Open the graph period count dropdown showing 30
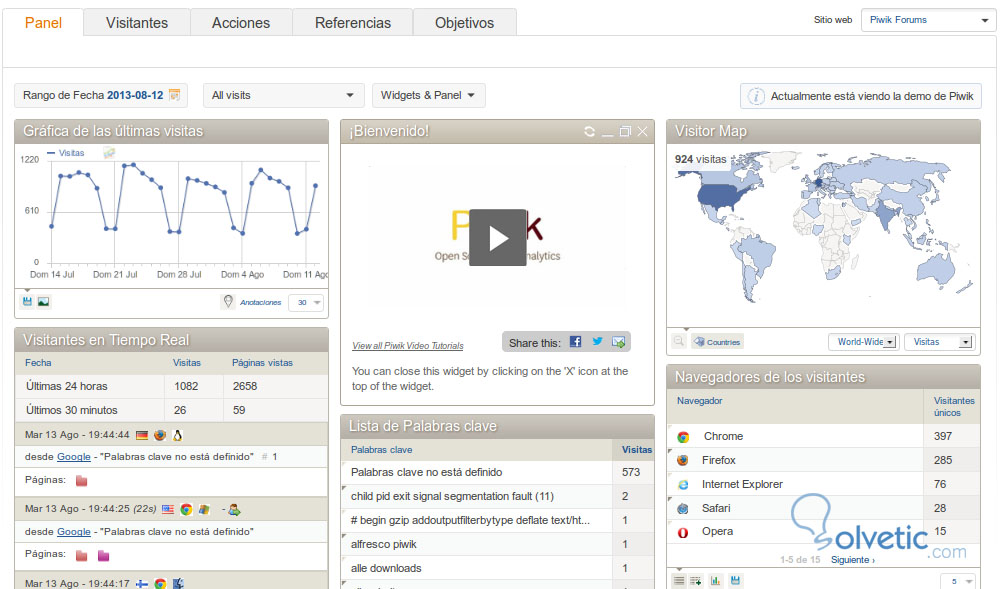This screenshot has width=1003, height=589. [306, 302]
